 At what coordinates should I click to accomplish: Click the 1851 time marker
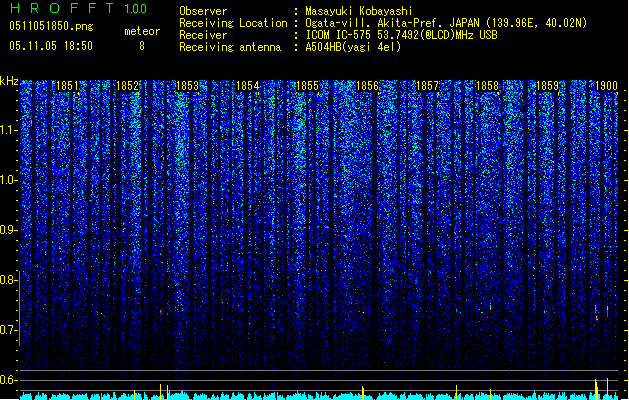[x=67, y=86]
